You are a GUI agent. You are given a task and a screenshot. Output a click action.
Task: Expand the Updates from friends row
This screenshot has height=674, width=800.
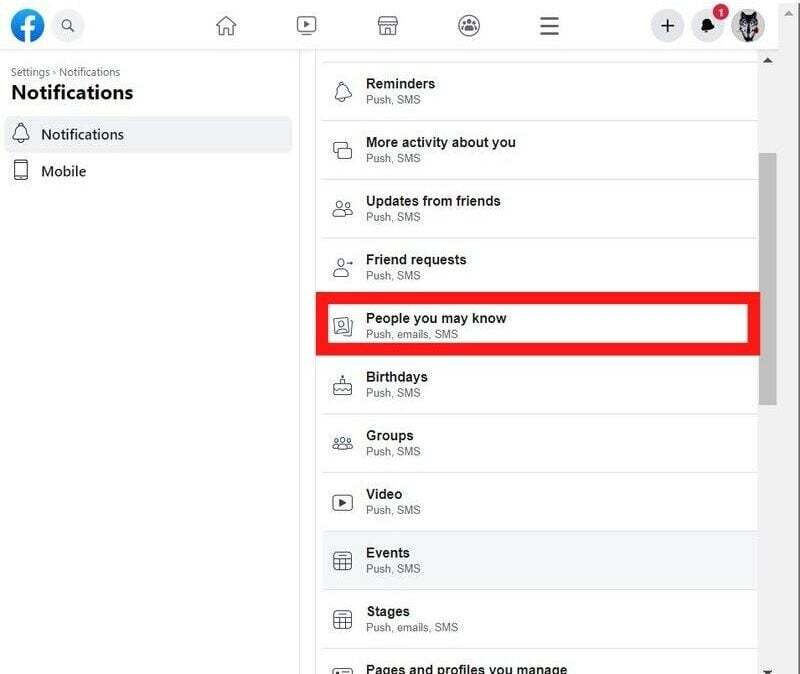tap(540, 209)
